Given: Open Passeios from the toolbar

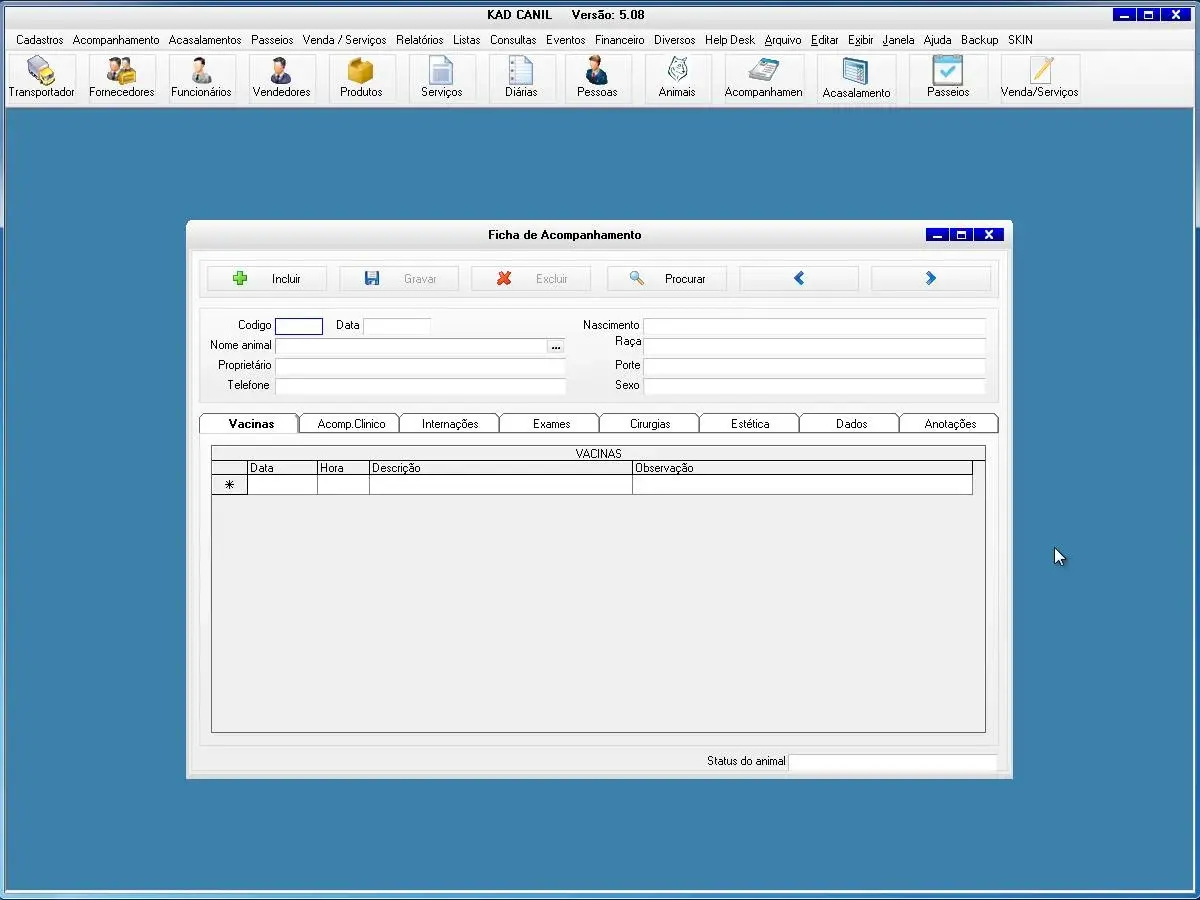Looking at the screenshot, I should [x=947, y=78].
